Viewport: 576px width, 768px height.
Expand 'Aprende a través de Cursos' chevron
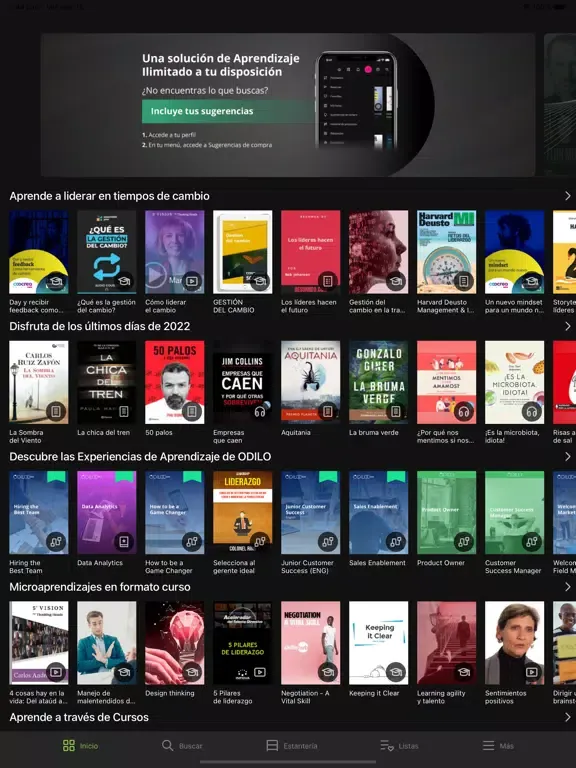point(567,717)
